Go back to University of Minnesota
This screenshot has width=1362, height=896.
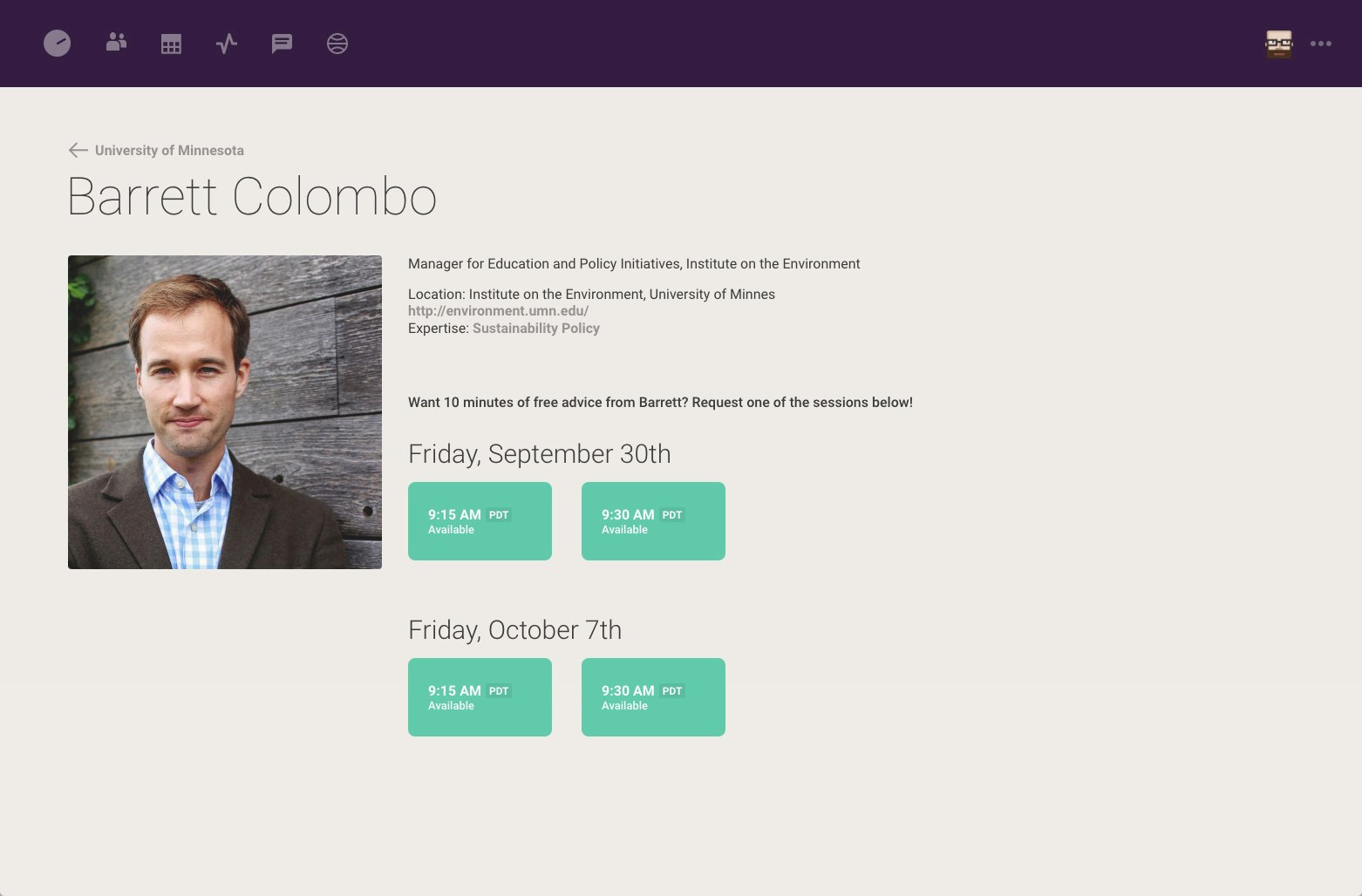(169, 150)
